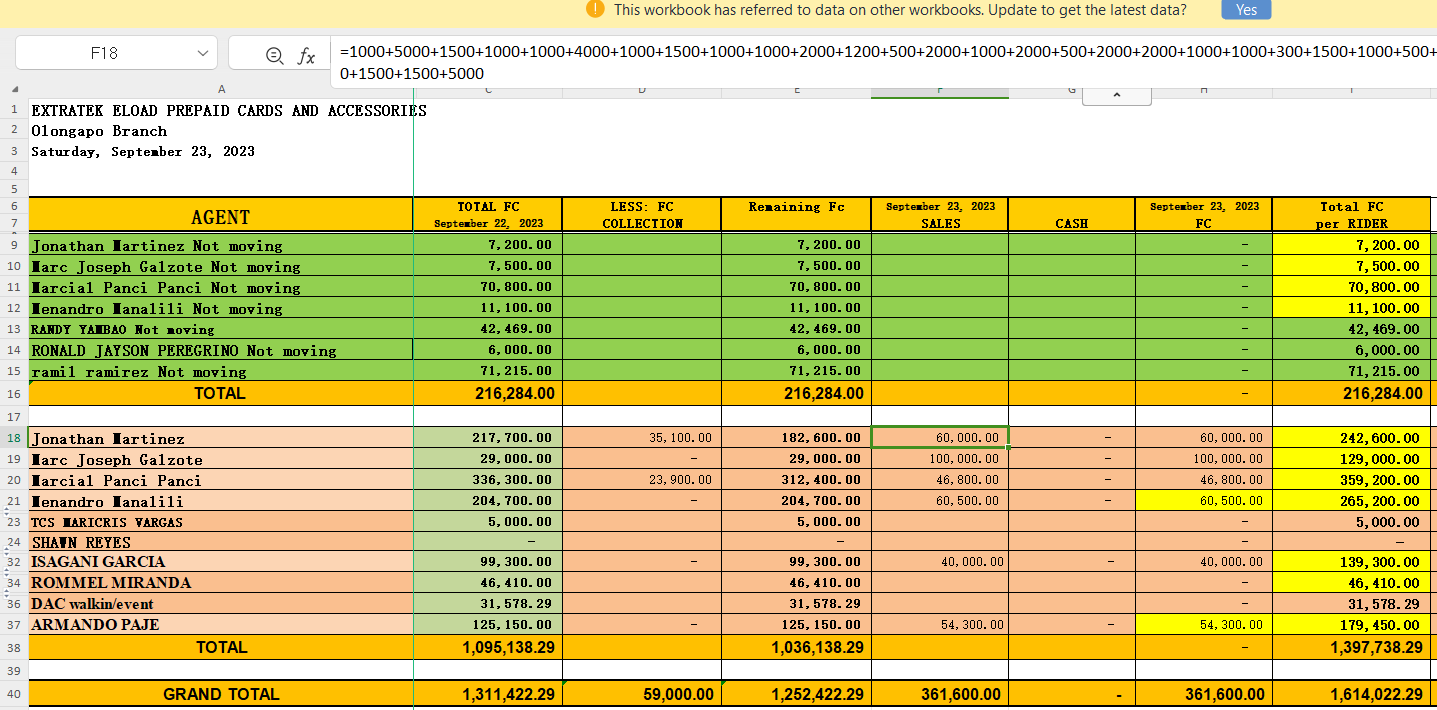Expand hidden rows between rows 21 and 23

pyautogui.click(x=9, y=512)
